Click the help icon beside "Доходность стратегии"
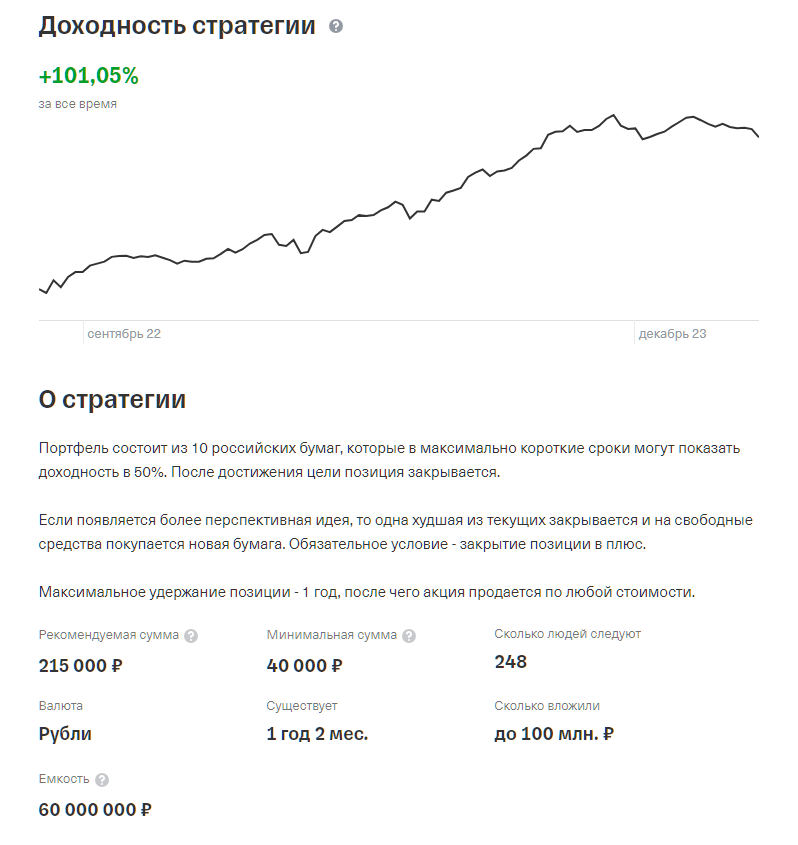Image resolution: width=798 pixels, height=845 pixels. [x=336, y=27]
